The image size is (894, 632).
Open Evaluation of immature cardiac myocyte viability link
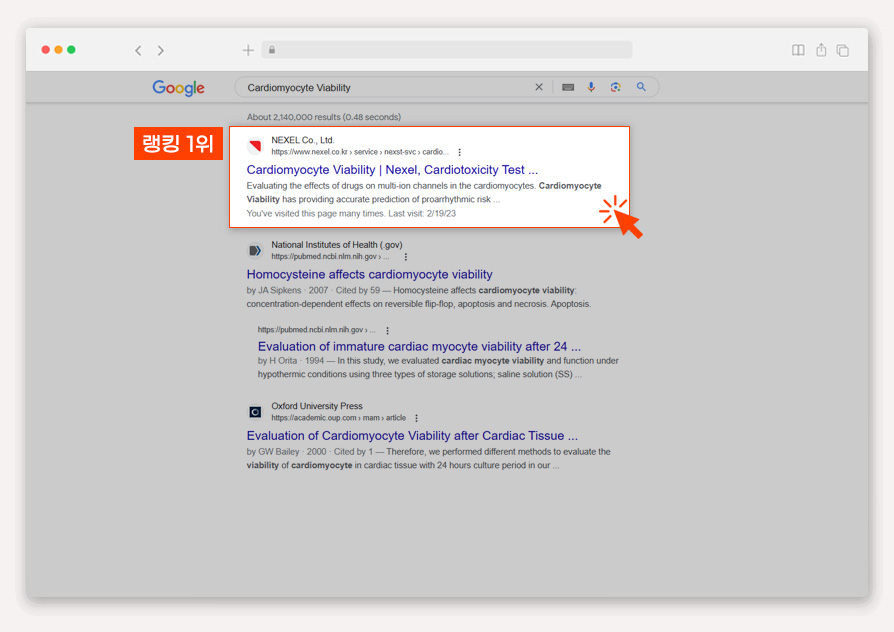click(x=420, y=347)
